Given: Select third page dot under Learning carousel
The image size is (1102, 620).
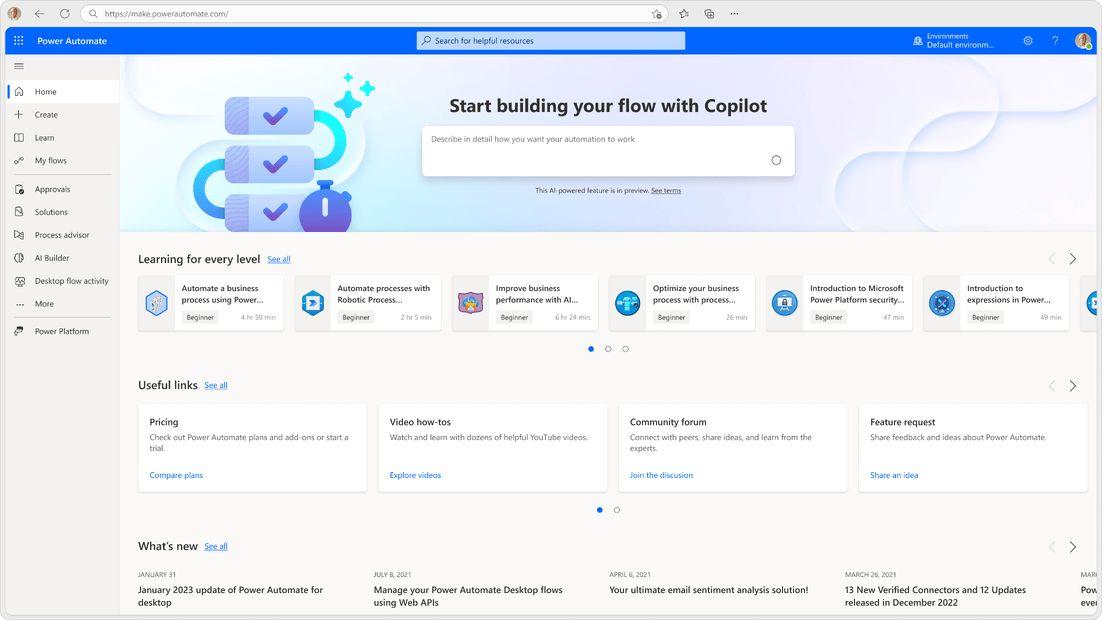Looking at the screenshot, I should [x=625, y=349].
